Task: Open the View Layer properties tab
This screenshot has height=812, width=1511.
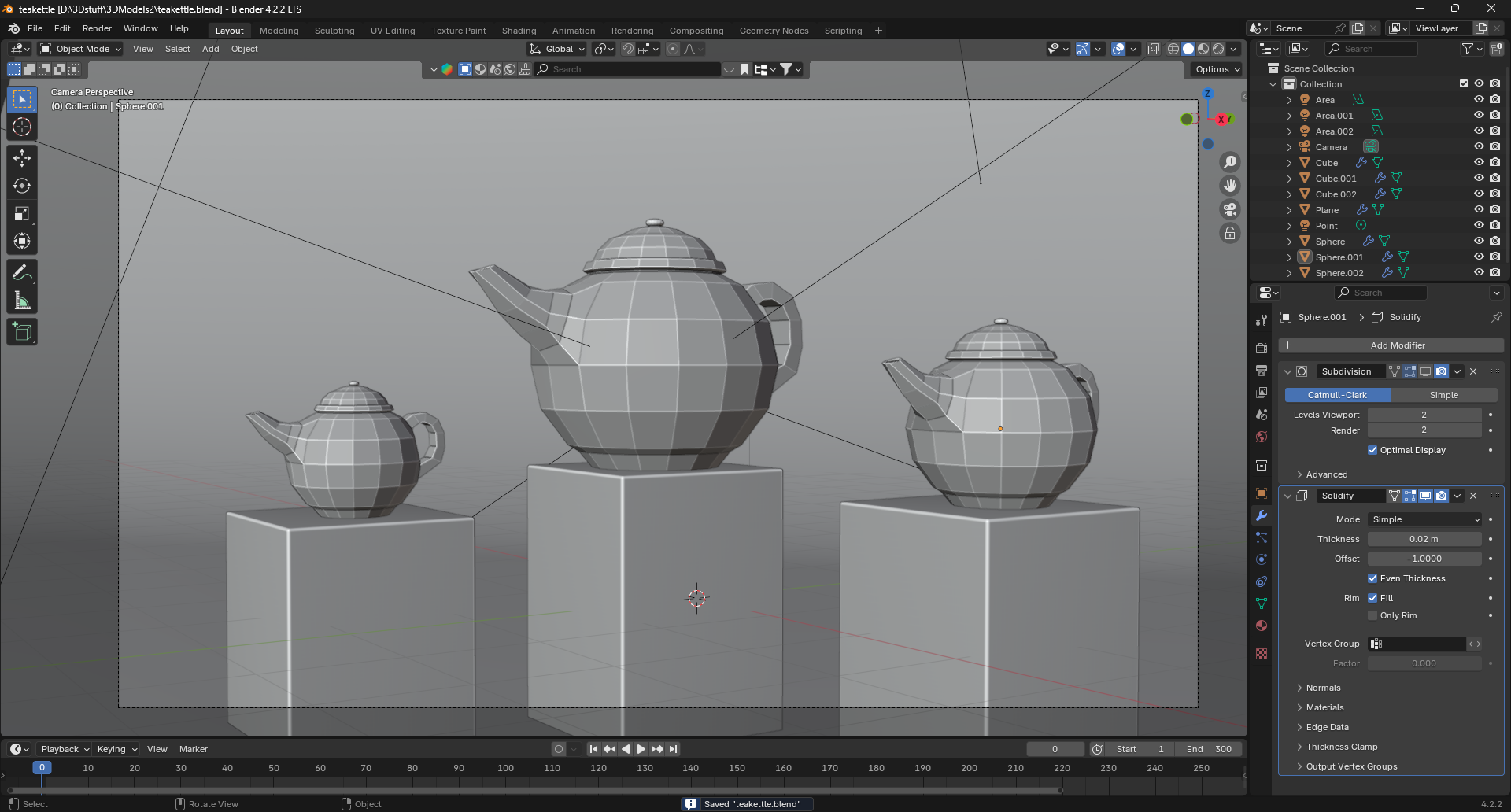Action: [x=1262, y=392]
